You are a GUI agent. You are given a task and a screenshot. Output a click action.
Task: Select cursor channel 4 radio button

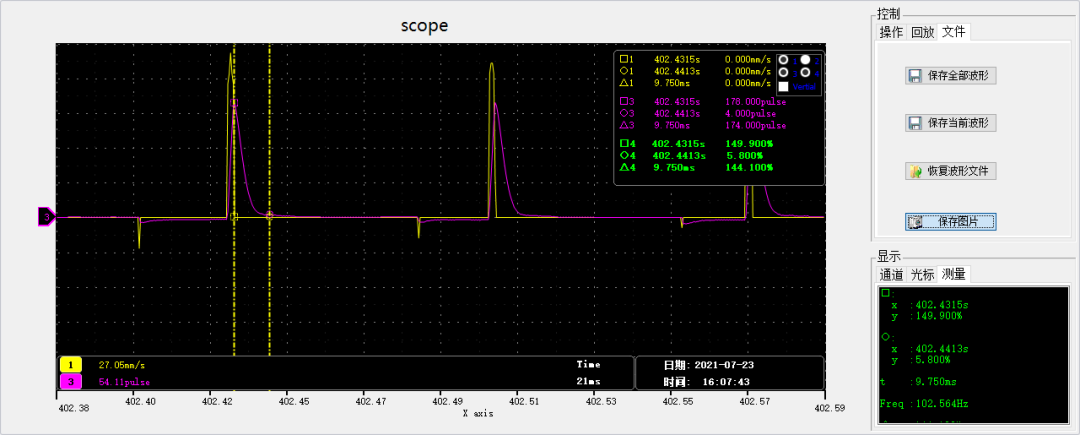(805, 73)
